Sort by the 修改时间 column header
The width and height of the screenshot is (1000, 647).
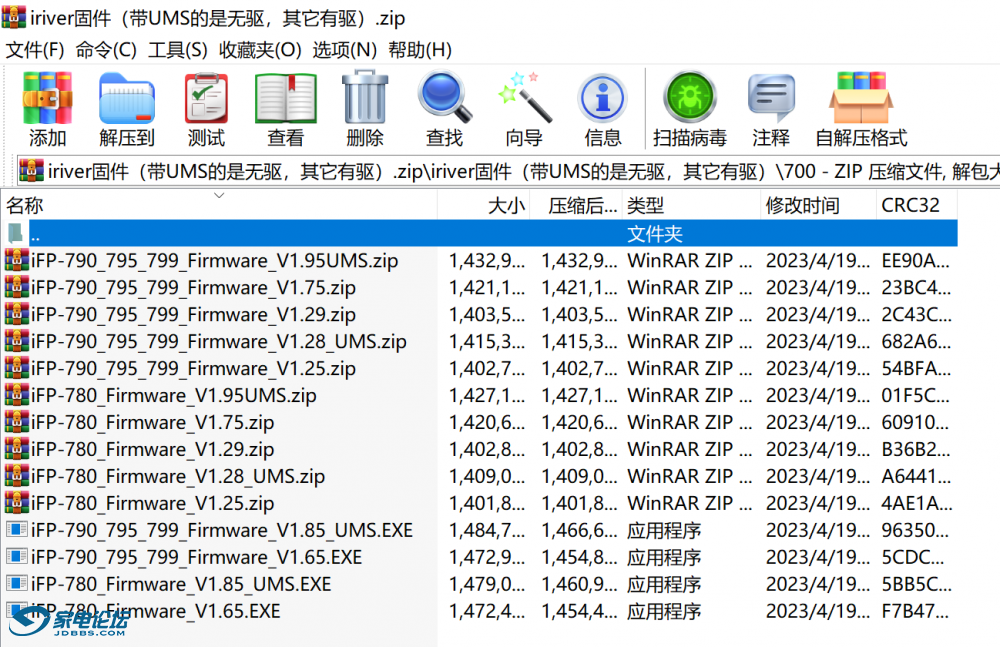tap(818, 205)
